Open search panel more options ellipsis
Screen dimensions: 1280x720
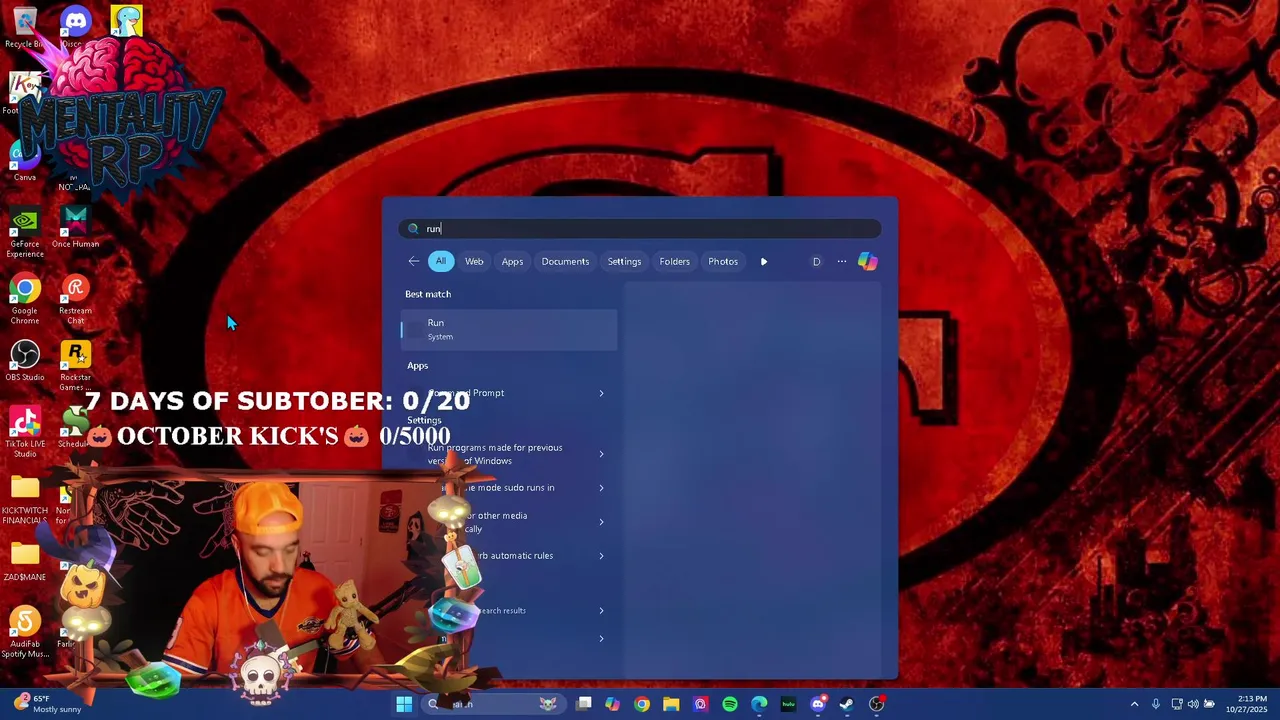[x=842, y=262]
